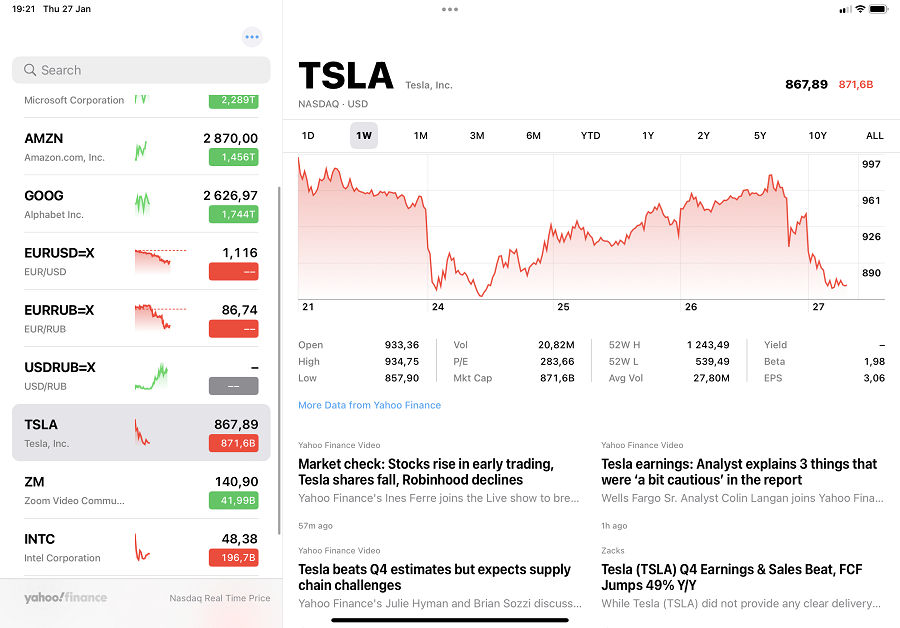
Task: Toggle AMZN's green 1,456T value badge
Action: [234, 157]
